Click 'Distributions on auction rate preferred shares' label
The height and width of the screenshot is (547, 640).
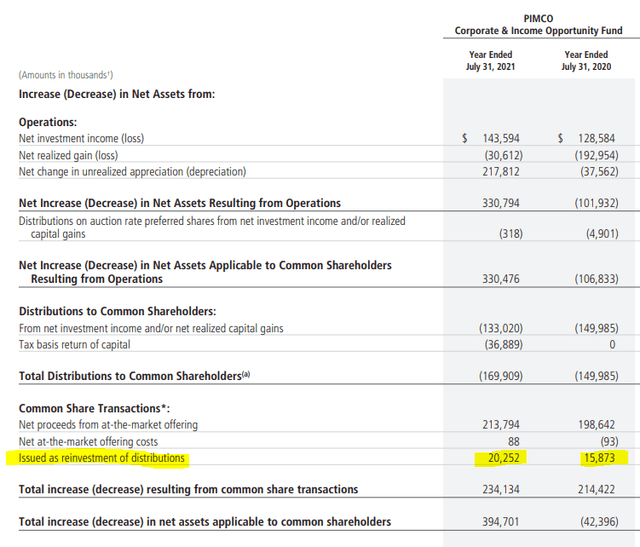(x=212, y=227)
